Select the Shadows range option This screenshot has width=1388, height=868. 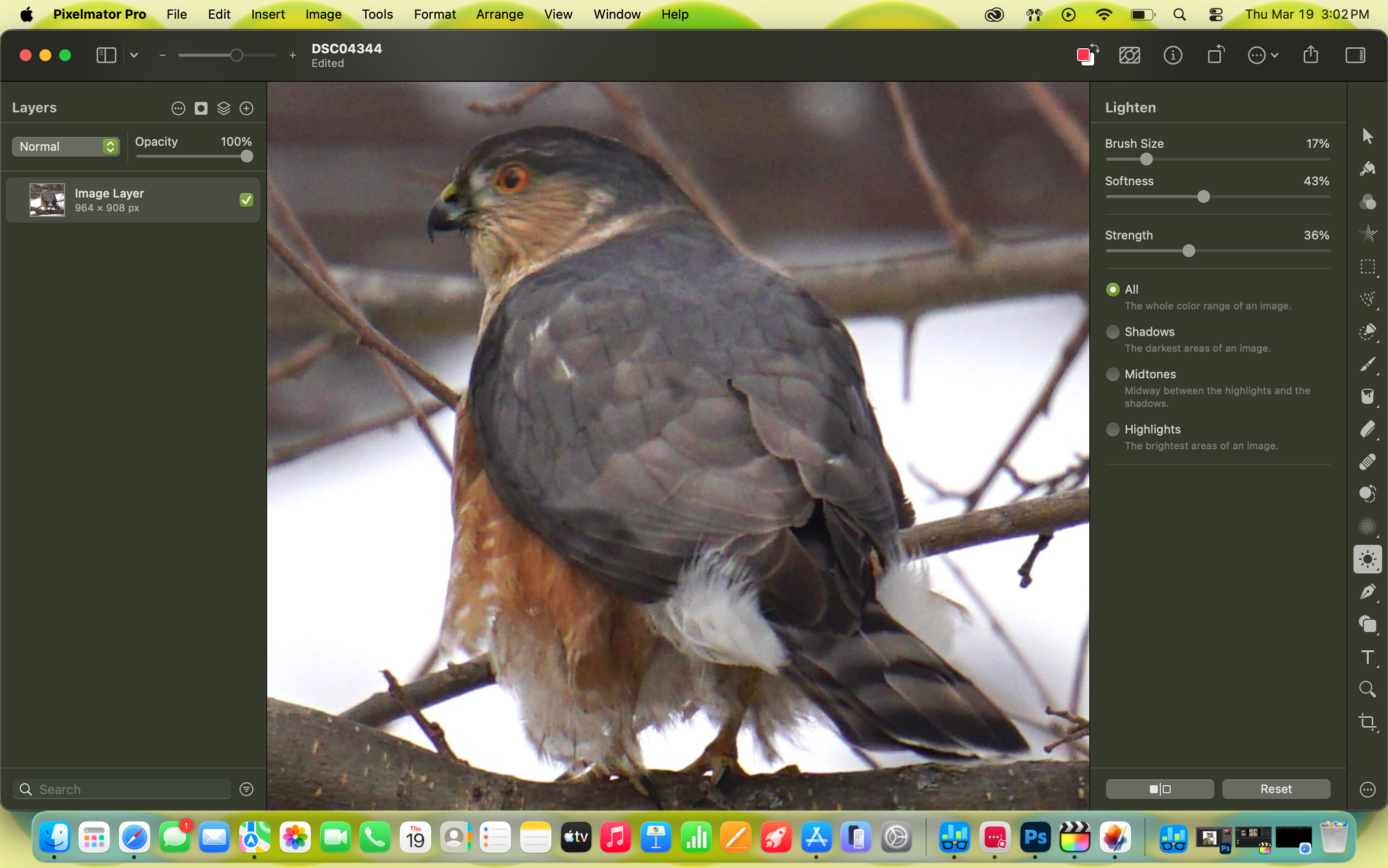click(1112, 332)
